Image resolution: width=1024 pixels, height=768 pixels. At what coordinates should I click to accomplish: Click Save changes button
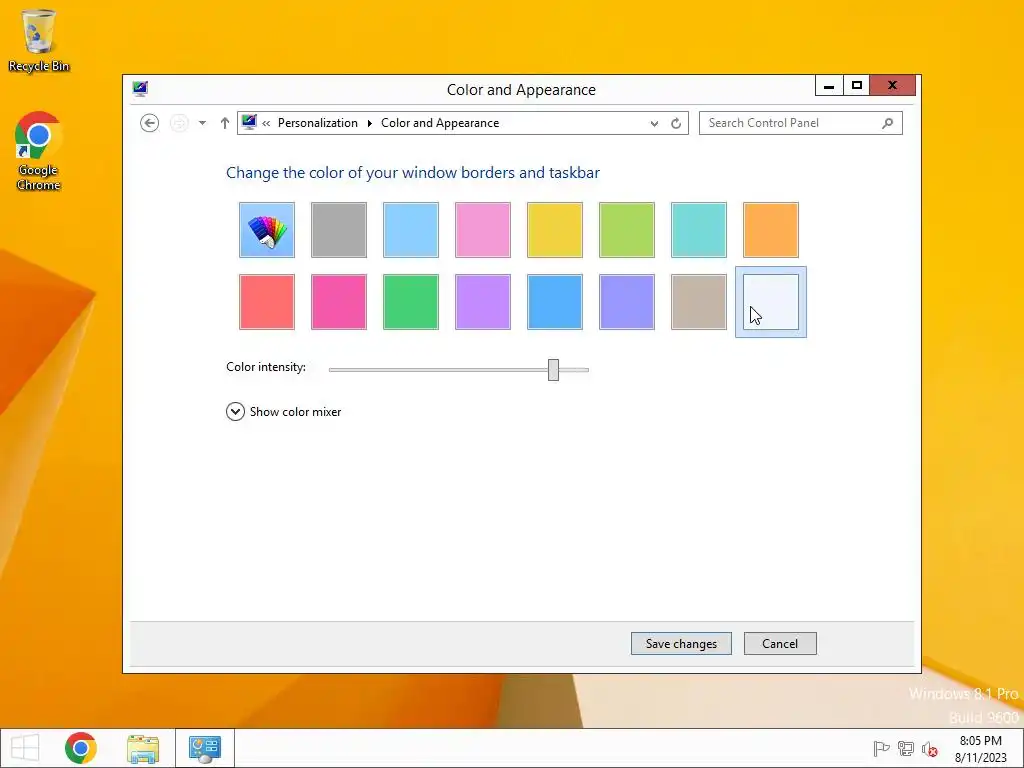pyautogui.click(x=681, y=643)
